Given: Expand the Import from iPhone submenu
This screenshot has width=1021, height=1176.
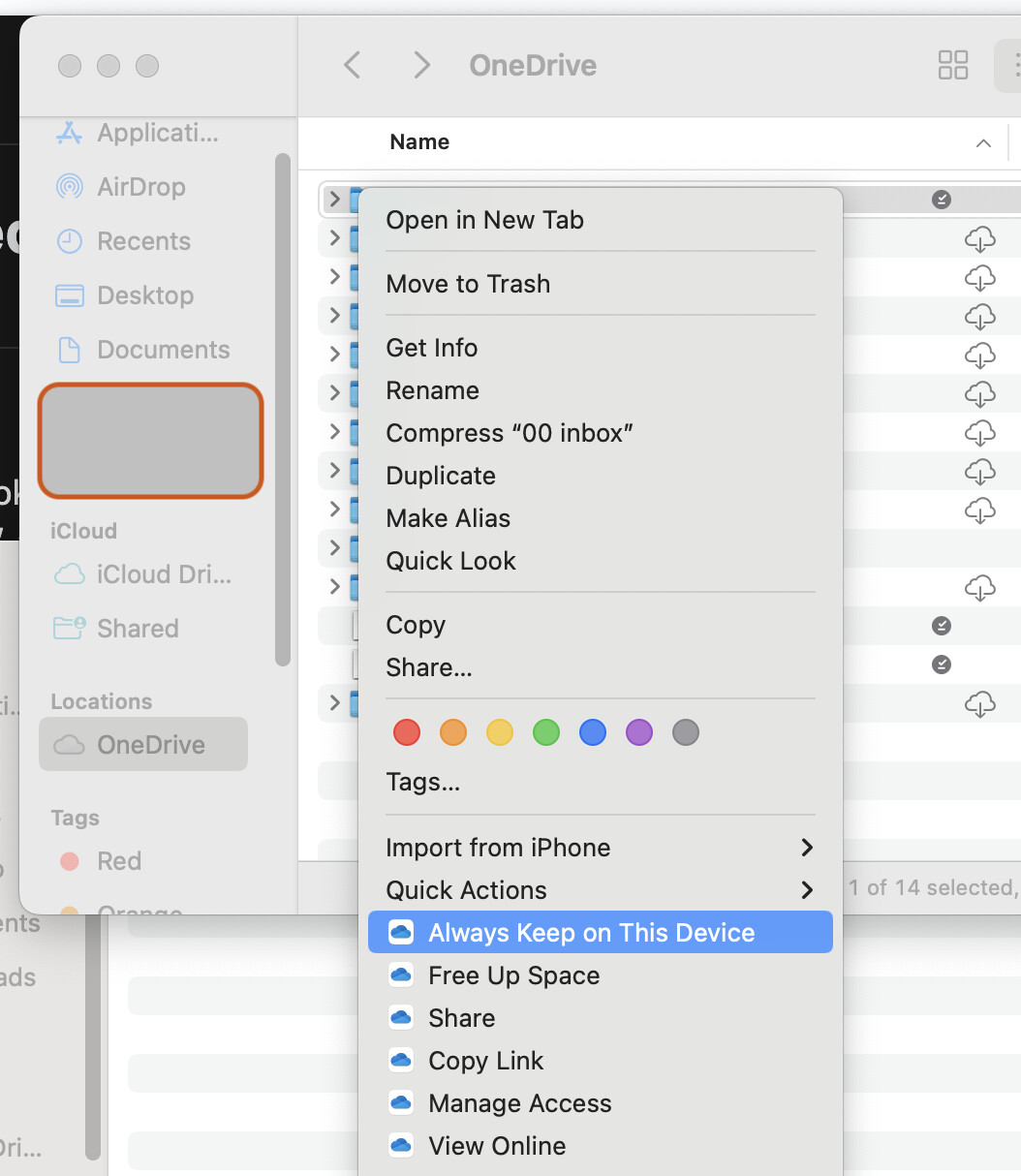Looking at the screenshot, I should click(x=601, y=848).
